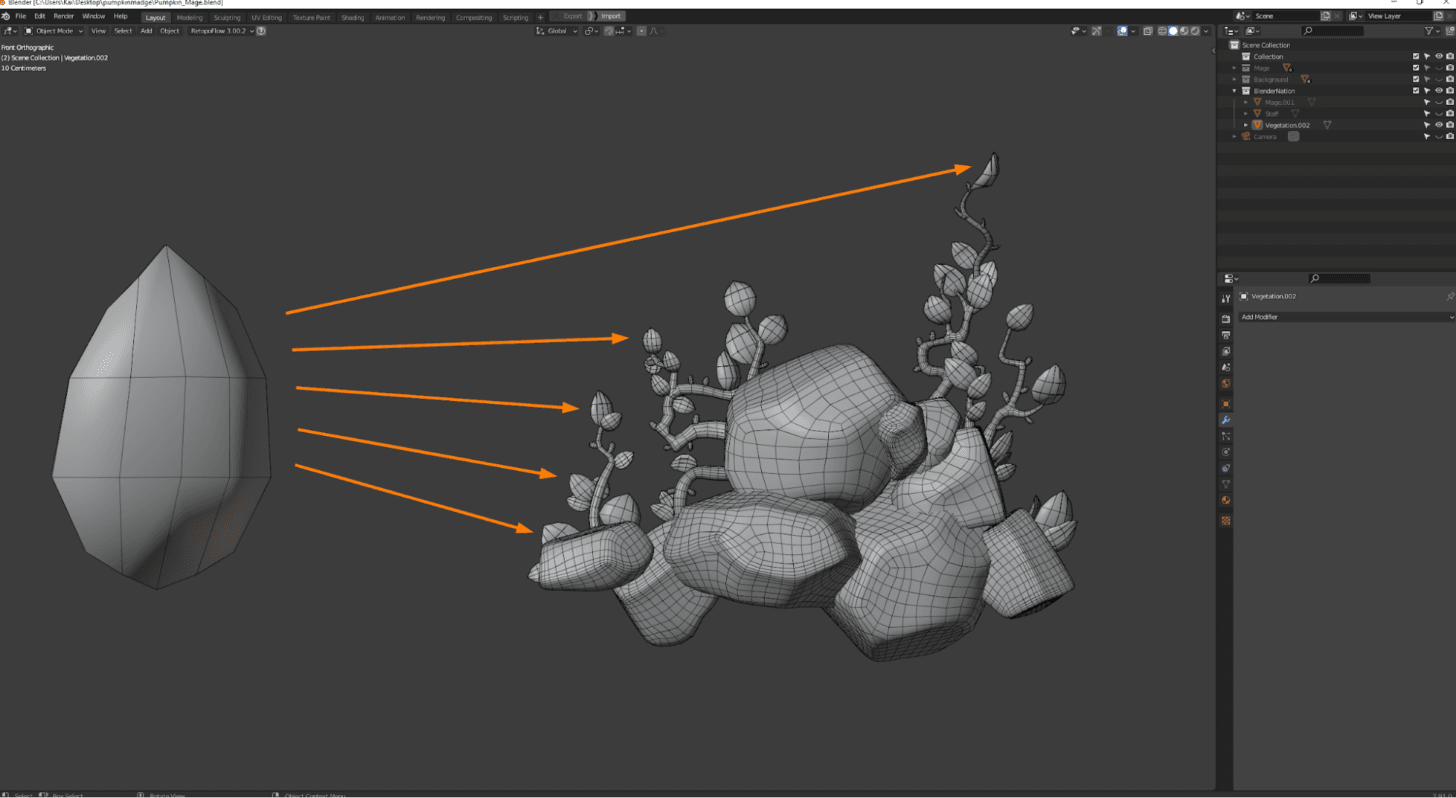The height and width of the screenshot is (798, 1456).
Task: Uncheck the BlenderNation collection checkbox
Action: [1416, 91]
